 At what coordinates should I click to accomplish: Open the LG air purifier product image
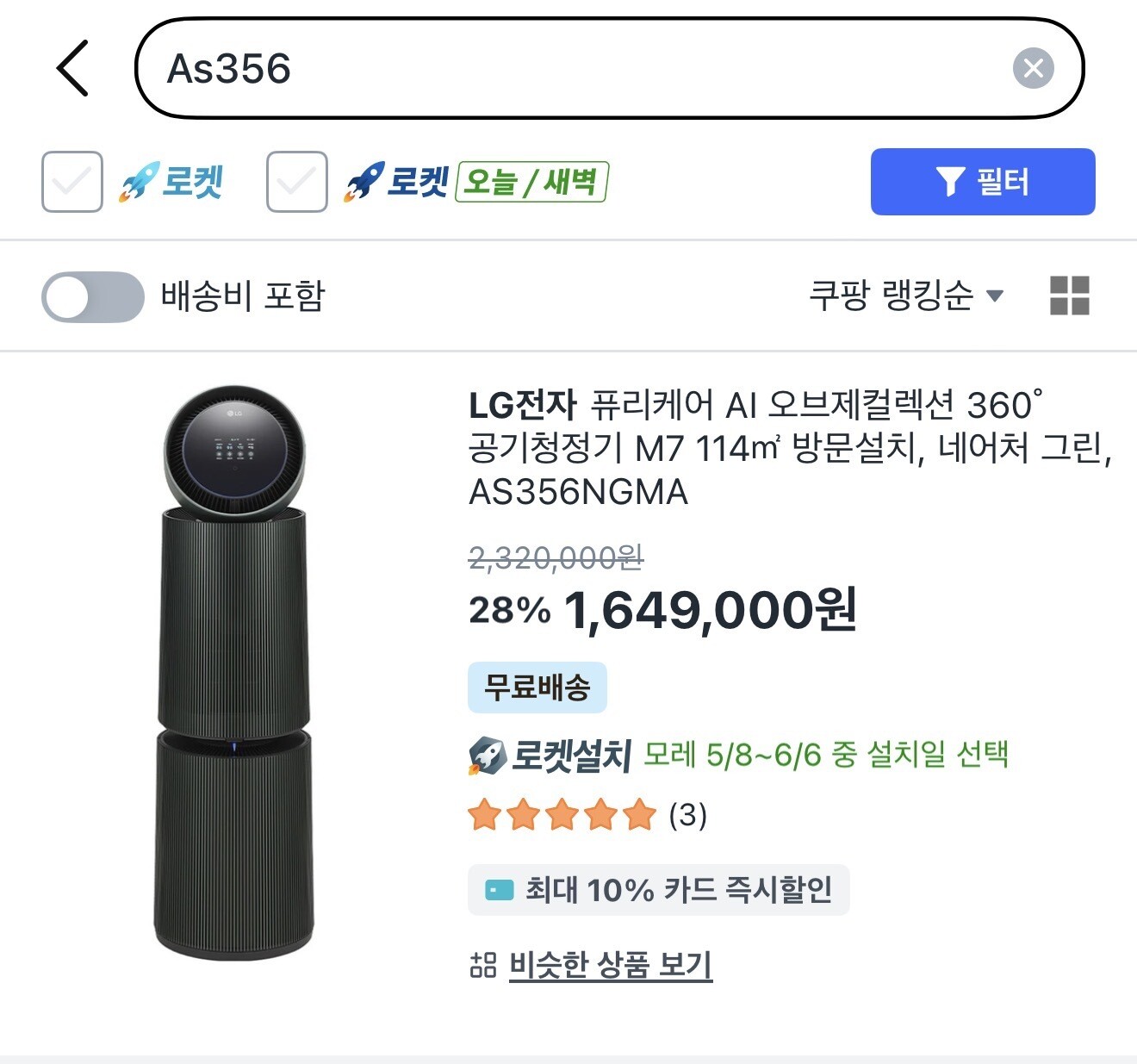(233, 673)
